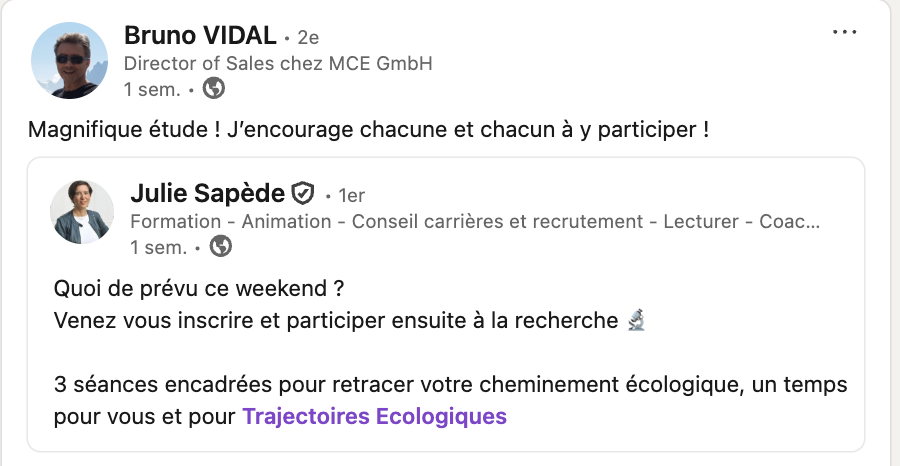Image resolution: width=900 pixels, height=466 pixels.
Task: Click the globe icon in Julie's shared post
Action: pos(220,246)
